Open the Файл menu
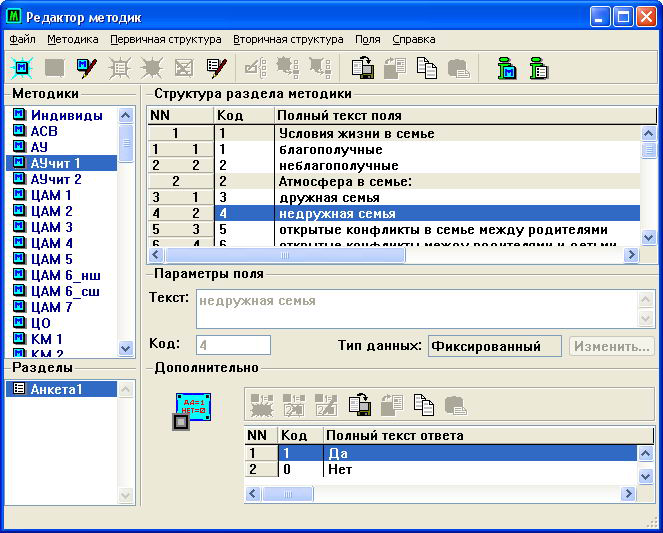Screen dimensions: 663x533 (x=22, y=40)
